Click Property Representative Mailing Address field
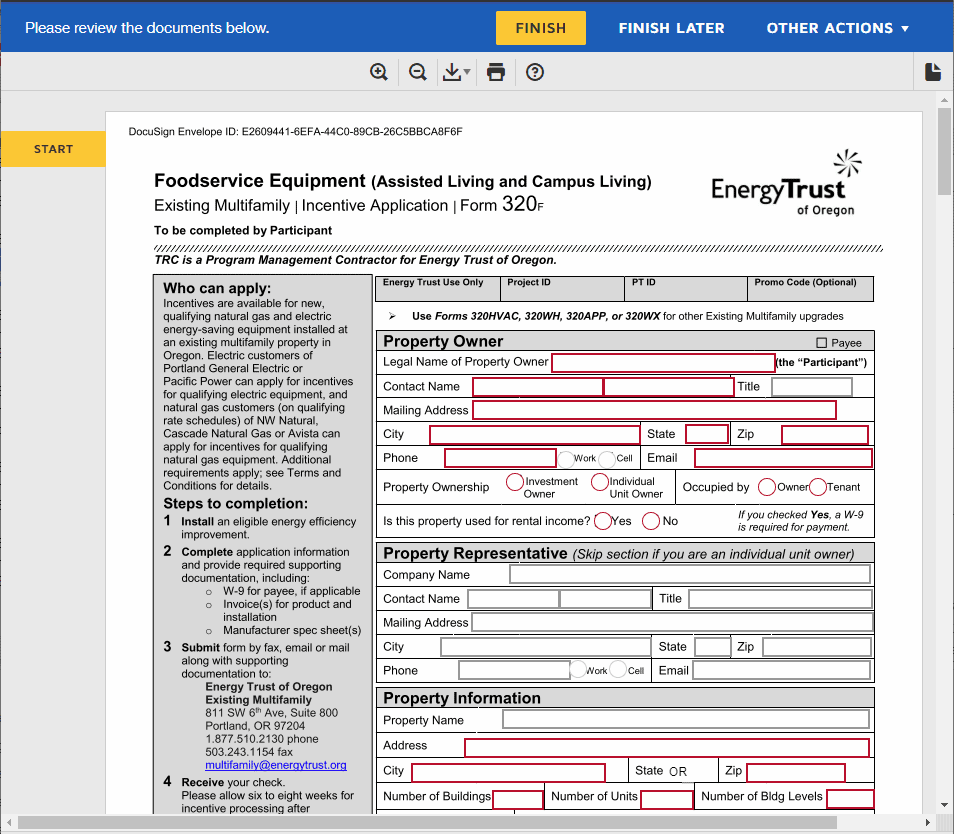The width and height of the screenshot is (954, 834). 672,622
